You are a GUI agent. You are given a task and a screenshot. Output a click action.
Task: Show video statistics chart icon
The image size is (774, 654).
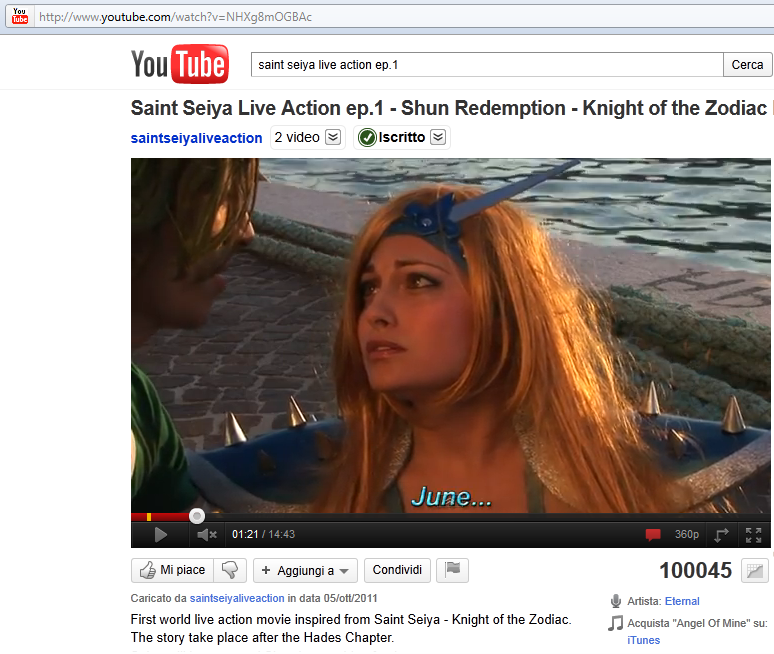coord(755,571)
